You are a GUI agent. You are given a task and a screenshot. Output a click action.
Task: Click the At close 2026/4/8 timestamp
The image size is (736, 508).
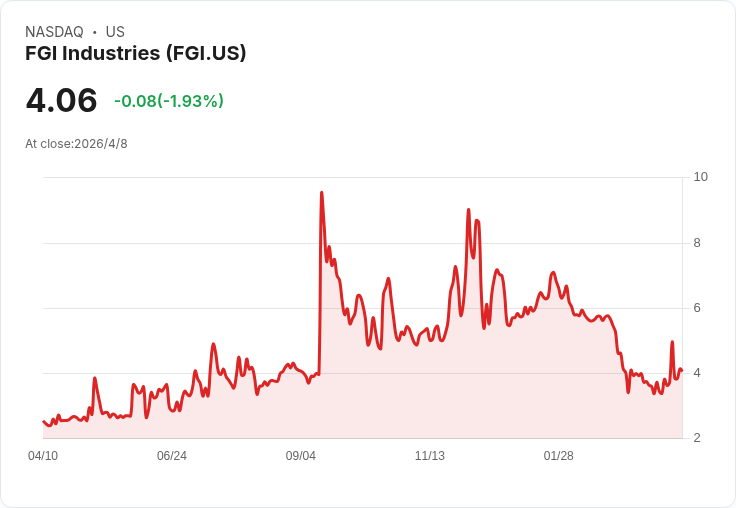(x=76, y=144)
